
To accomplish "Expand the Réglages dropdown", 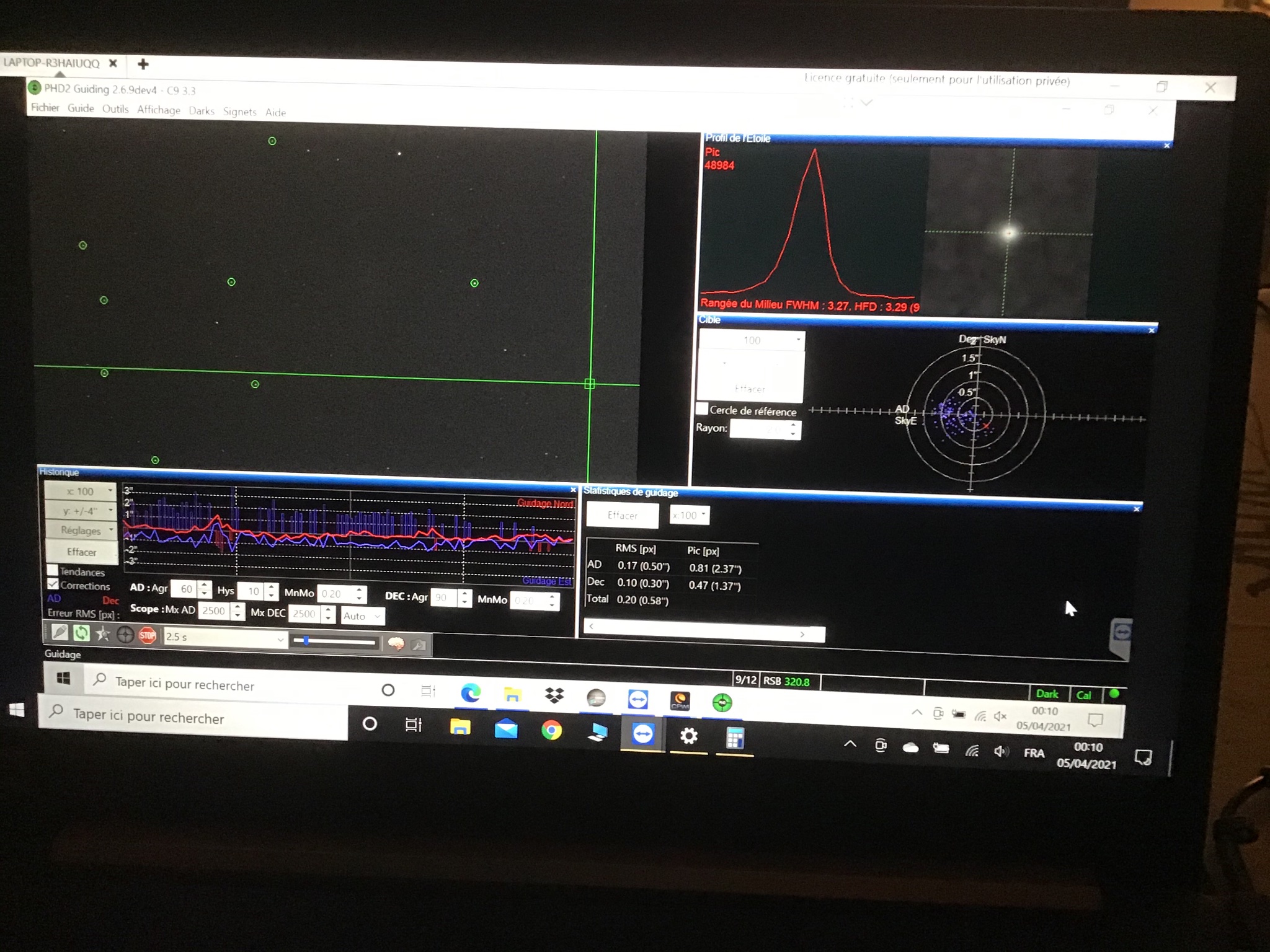I will (x=81, y=531).
